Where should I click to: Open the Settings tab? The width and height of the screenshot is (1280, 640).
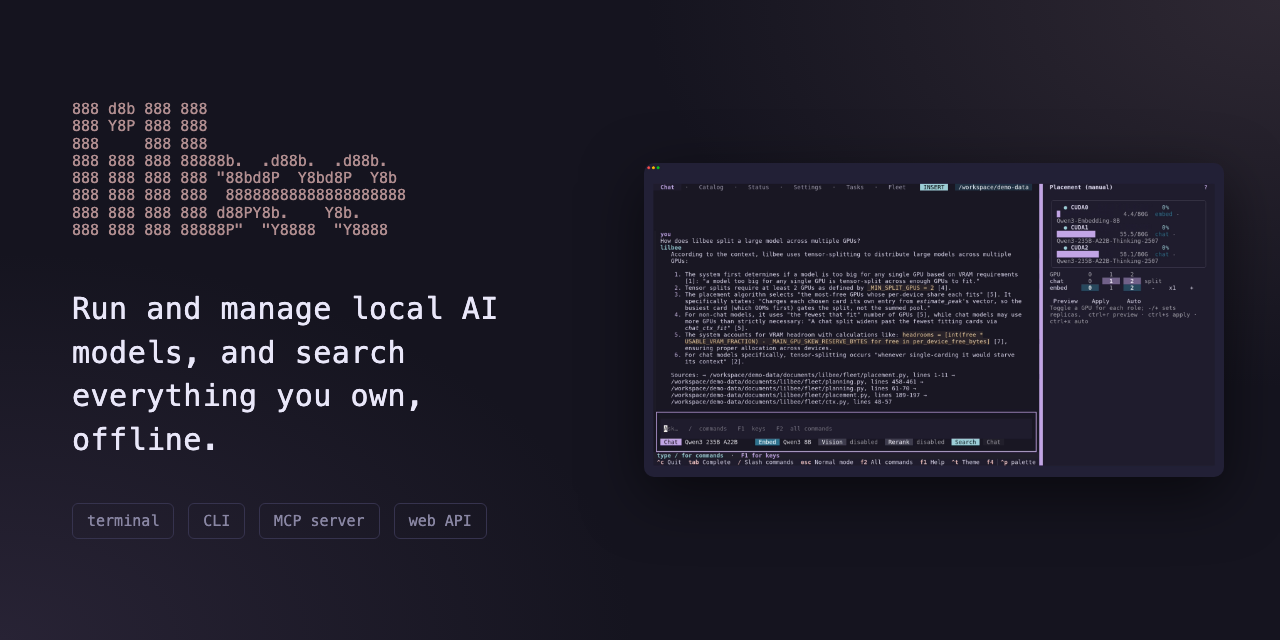(807, 187)
